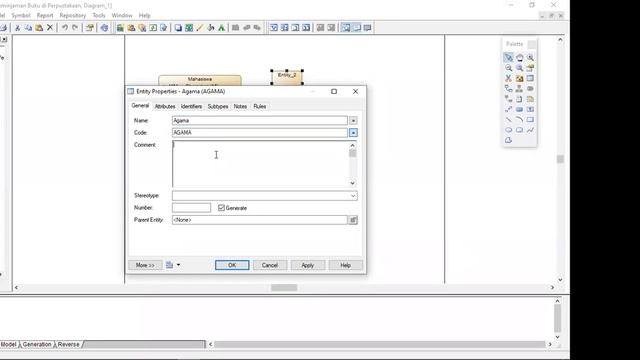Image resolution: width=640 pixels, height=360 pixels.
Task: Click in the Name input field
Action: point(260,120)
